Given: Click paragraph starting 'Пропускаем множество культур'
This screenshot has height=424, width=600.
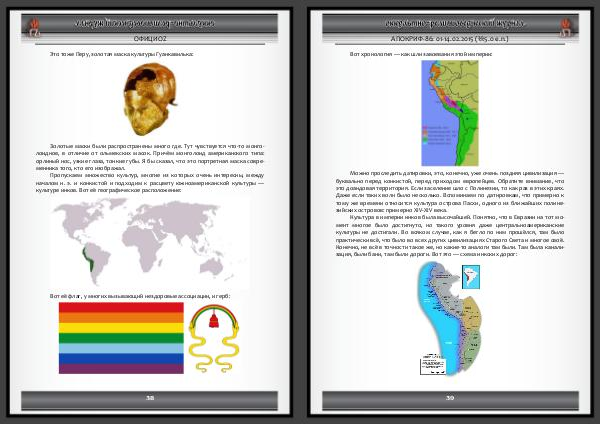Looking at the screenshot, I should tap(150, 183).
